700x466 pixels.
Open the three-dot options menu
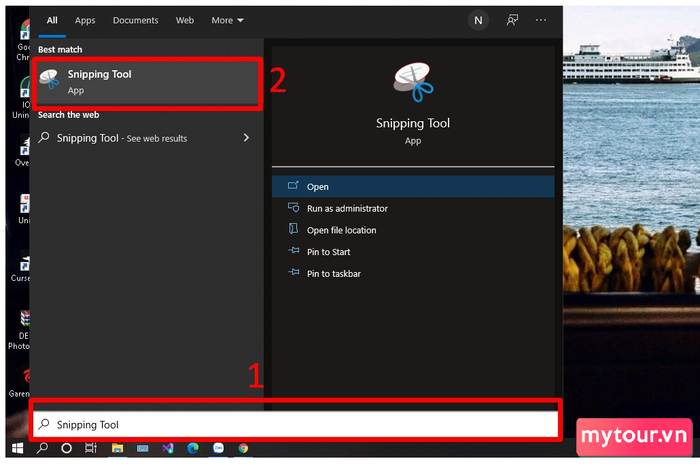[541, 20]
